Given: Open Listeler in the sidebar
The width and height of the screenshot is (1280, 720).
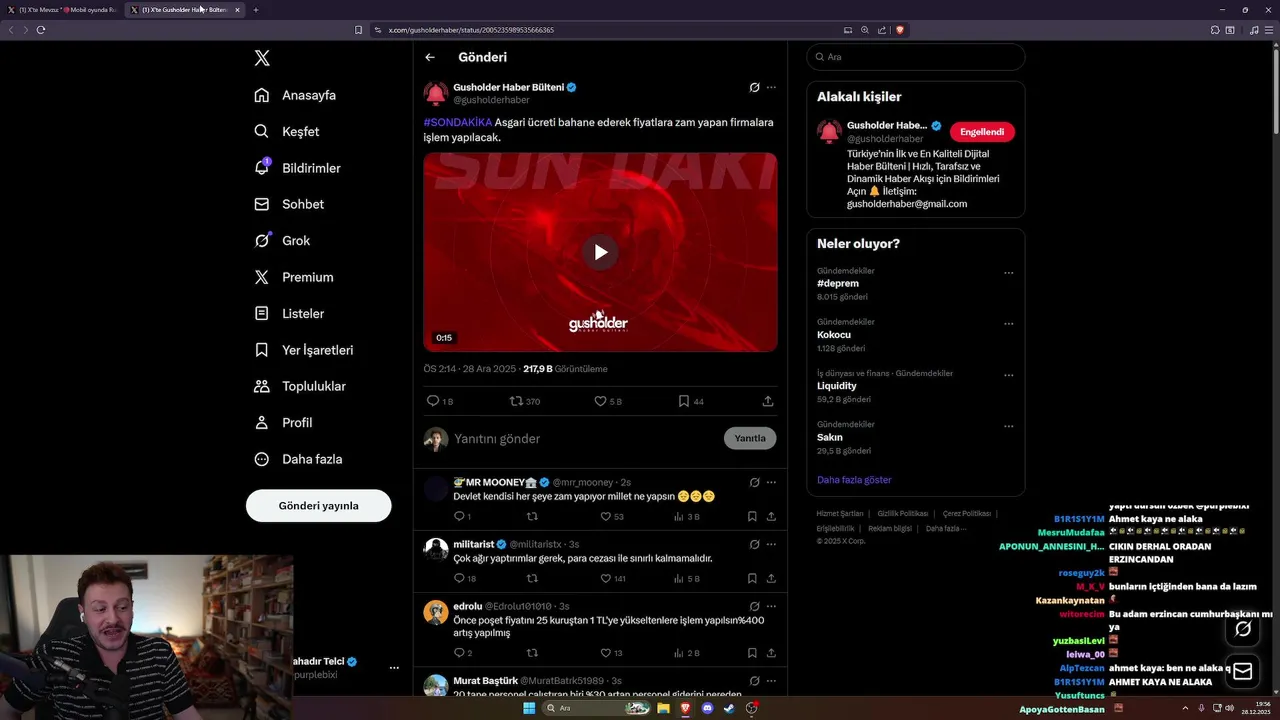Looking at the screenshot, I should [x=289, y=313].
